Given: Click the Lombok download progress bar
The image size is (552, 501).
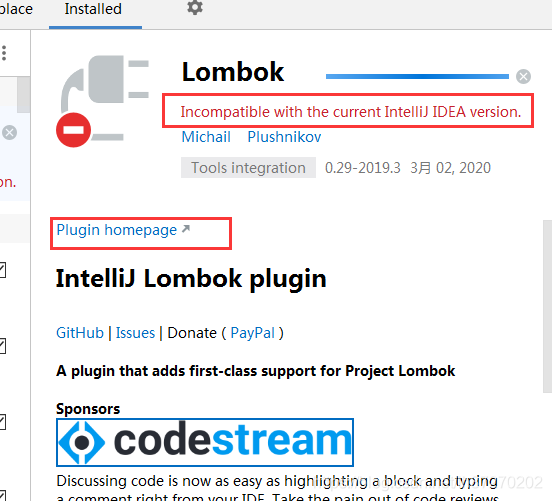Looking at the screenshot, I should tap(417, 76).
